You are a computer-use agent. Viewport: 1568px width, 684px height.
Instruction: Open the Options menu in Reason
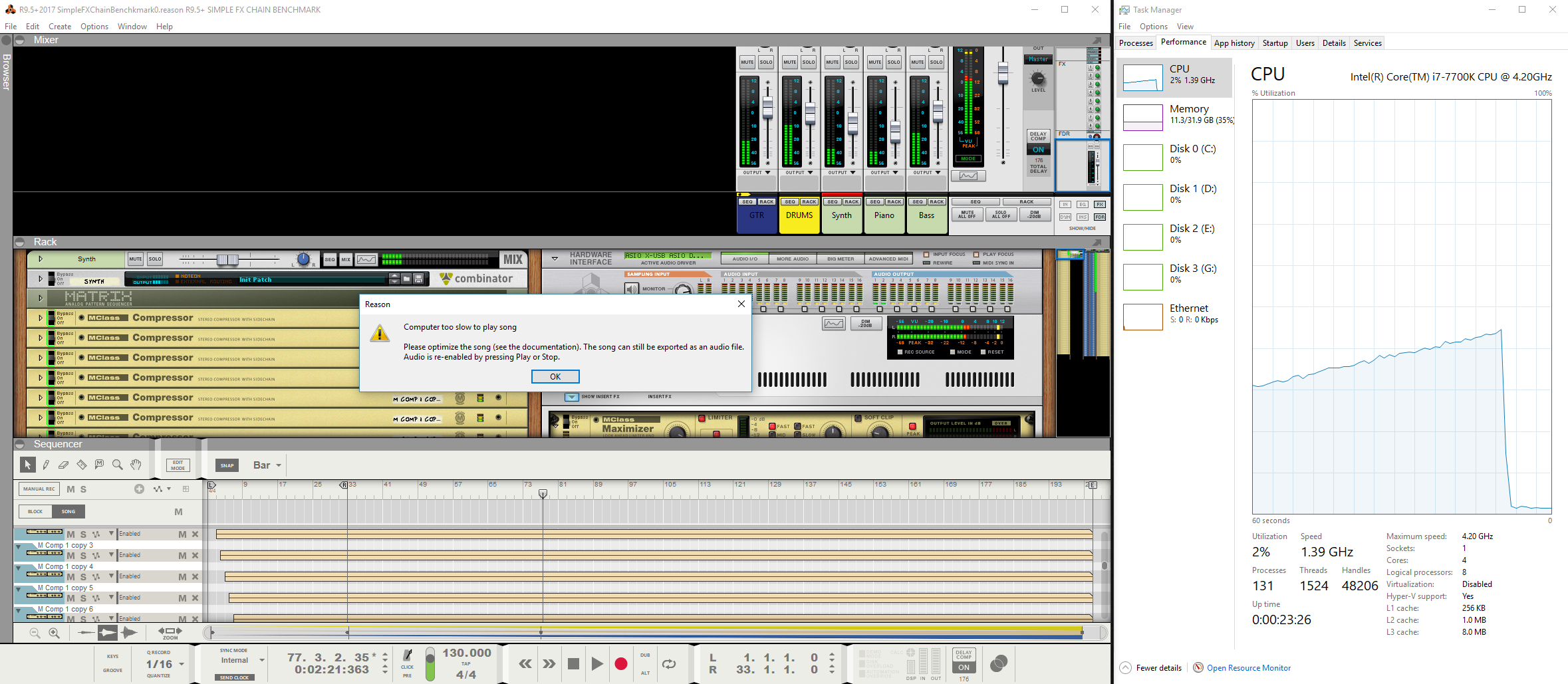point(94,27)
